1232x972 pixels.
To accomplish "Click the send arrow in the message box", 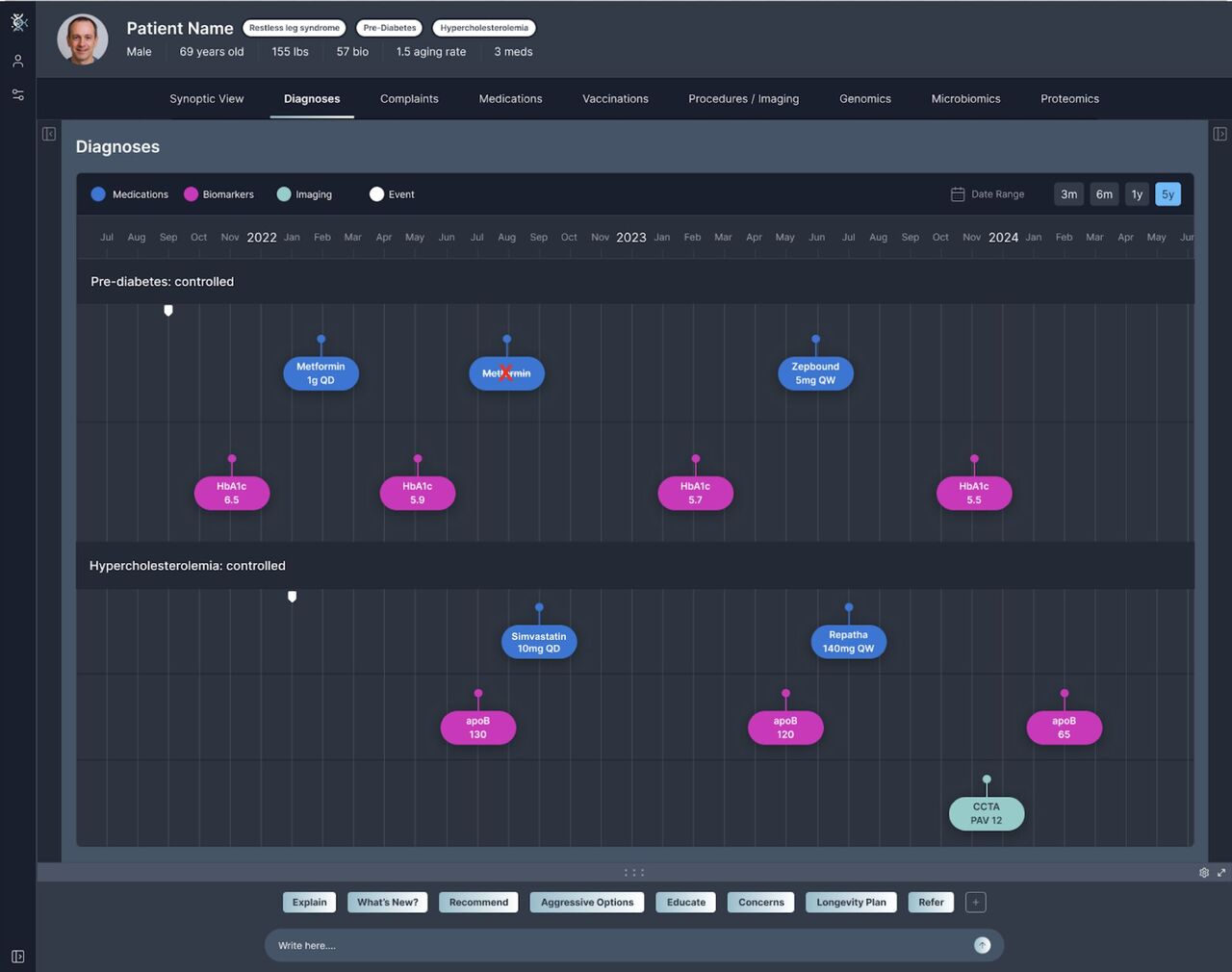I will coord(982,945).
